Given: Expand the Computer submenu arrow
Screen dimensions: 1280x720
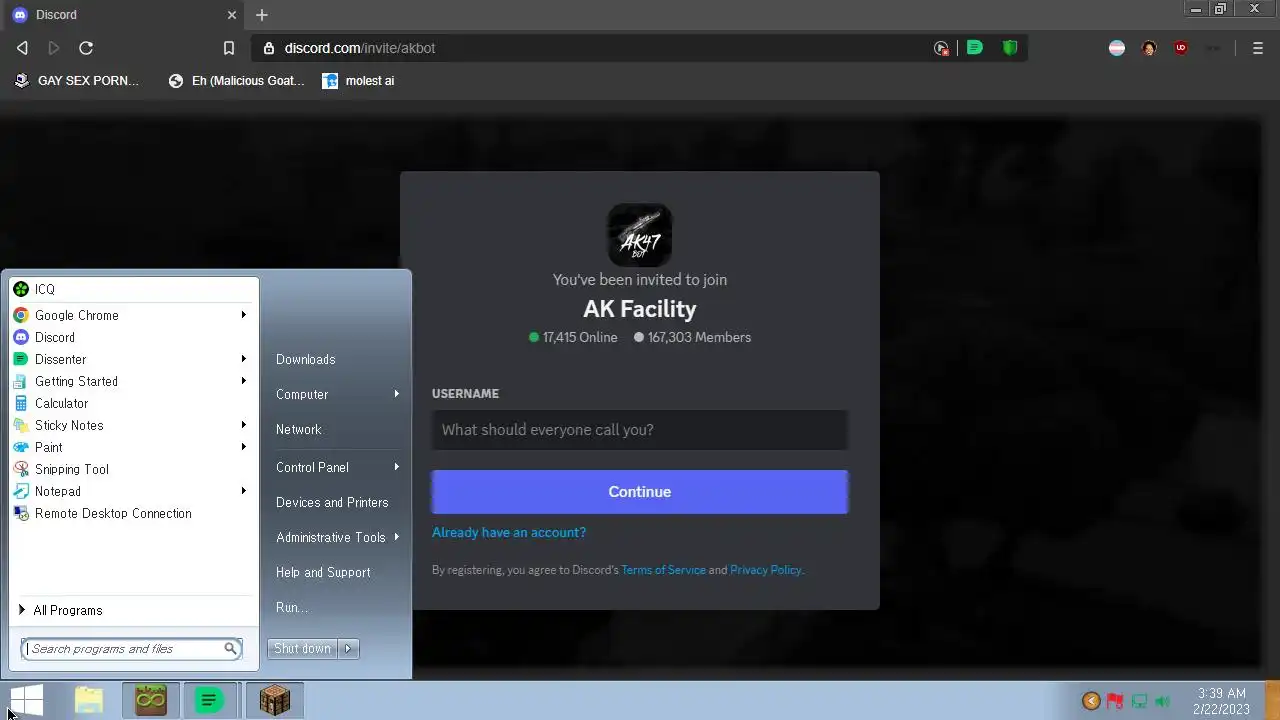Looking at the screenshot, I should click(x=397, y=394).
